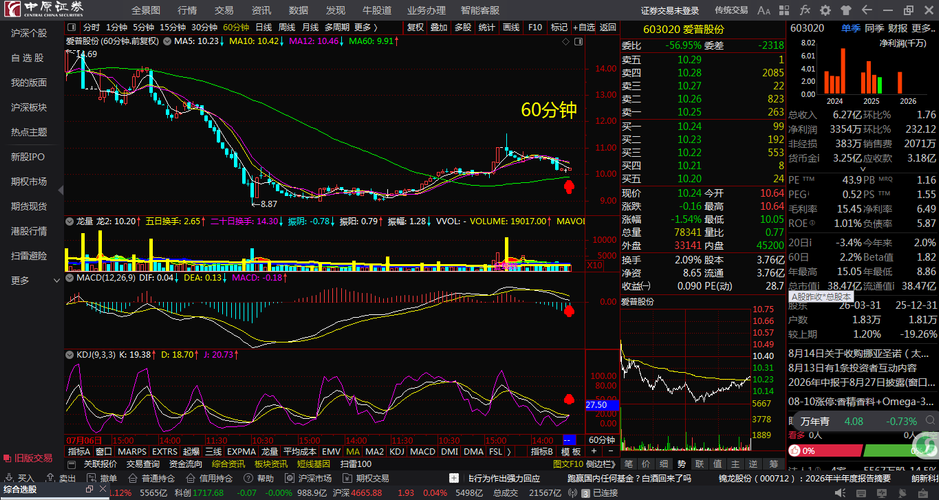The width and height of the screenshot is (939, 500).
Task: Open the keyboard-like icon in status bar
Action: (x=863, y=493)
